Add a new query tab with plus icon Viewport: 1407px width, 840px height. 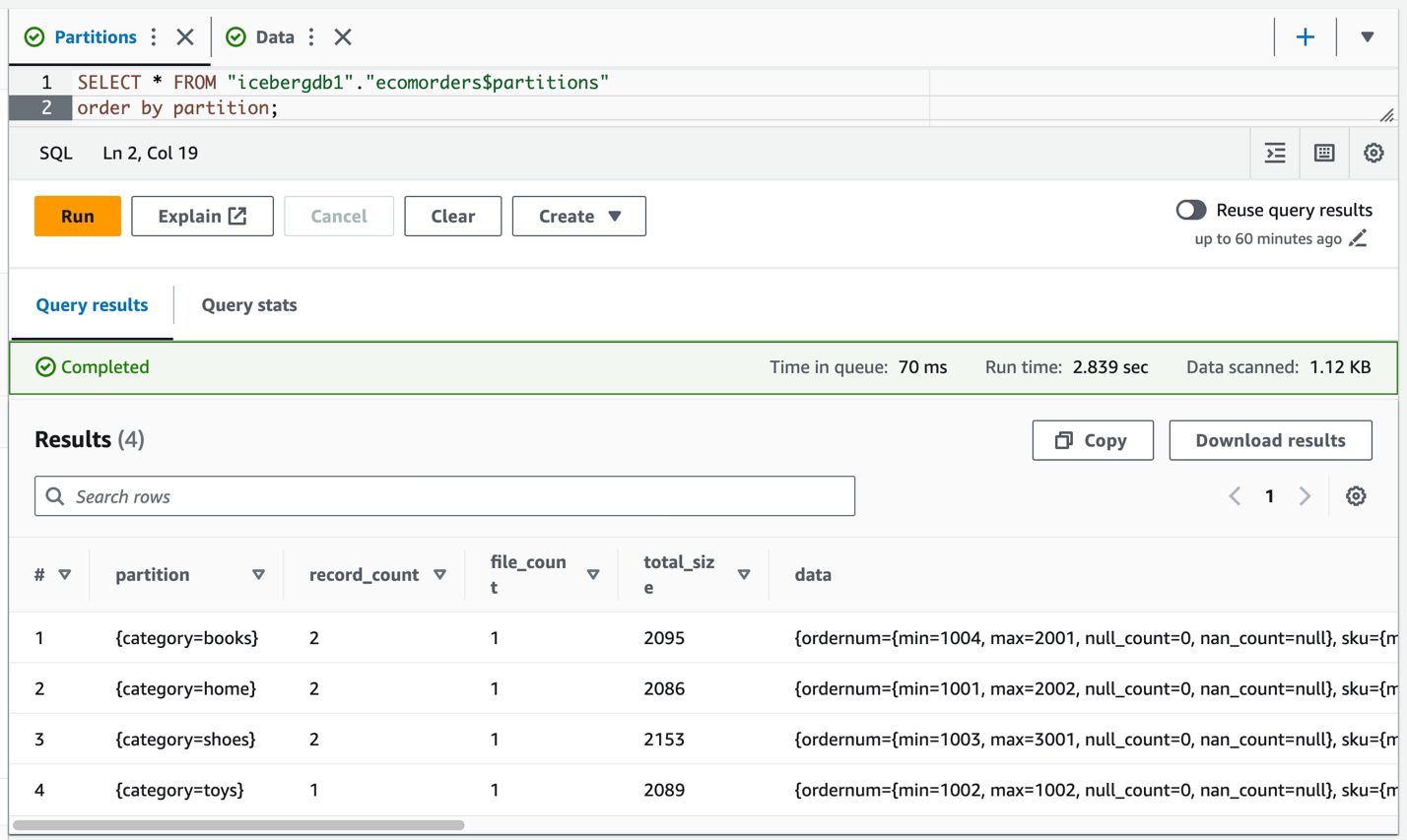click(x=1305, y=37)
